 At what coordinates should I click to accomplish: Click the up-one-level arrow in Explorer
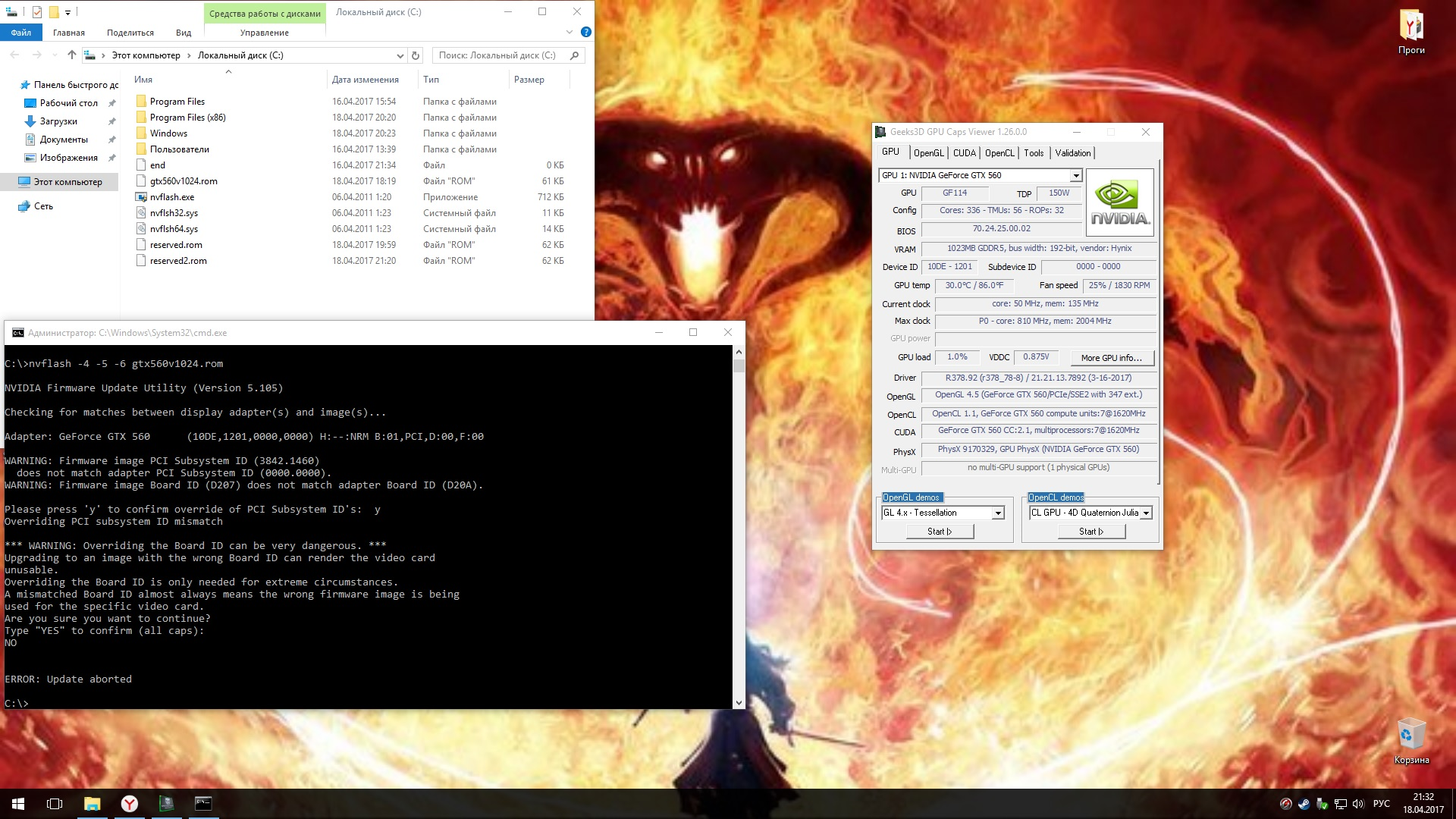[x=72, y=55]
